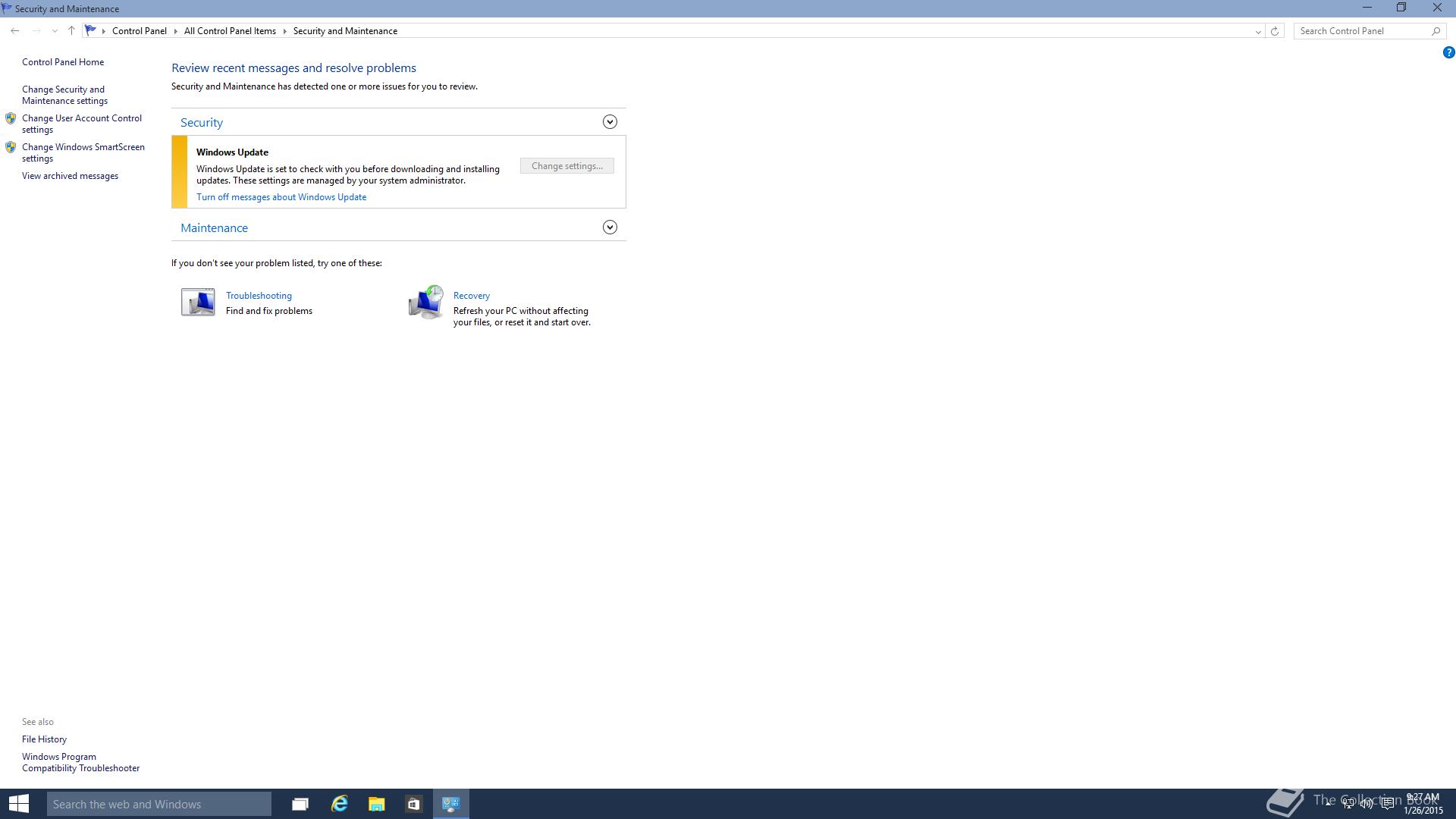Collapse the Security section chevron
This screenshot has width=1456, height=819.
[610, 122]
